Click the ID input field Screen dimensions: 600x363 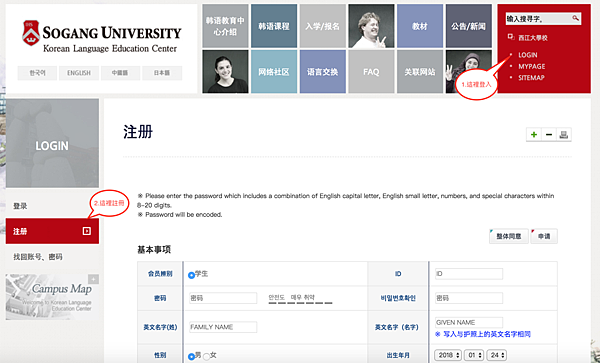pyautogui.click(x=469, y=274)
